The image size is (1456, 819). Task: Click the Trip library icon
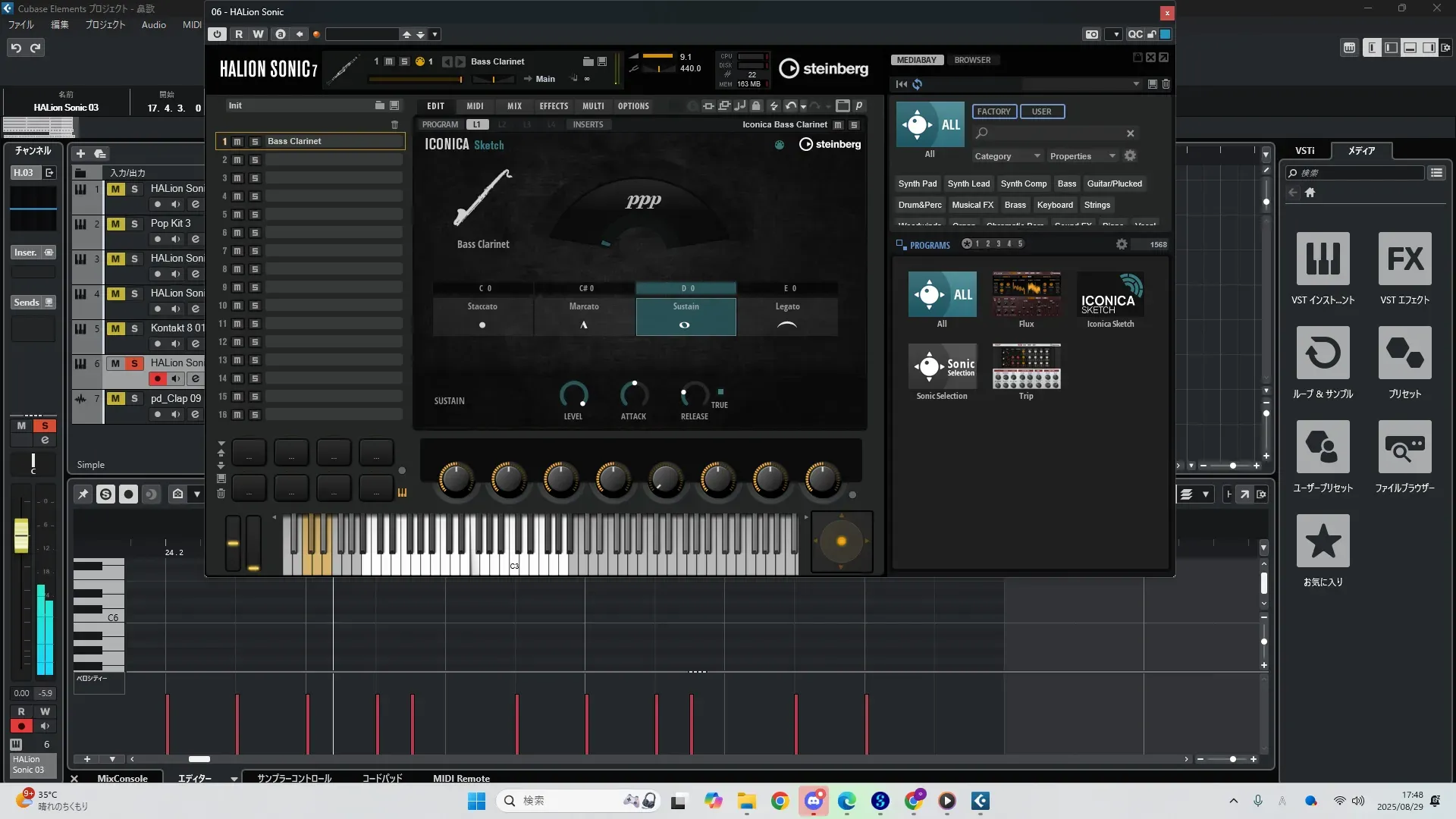pos(1026,366)
